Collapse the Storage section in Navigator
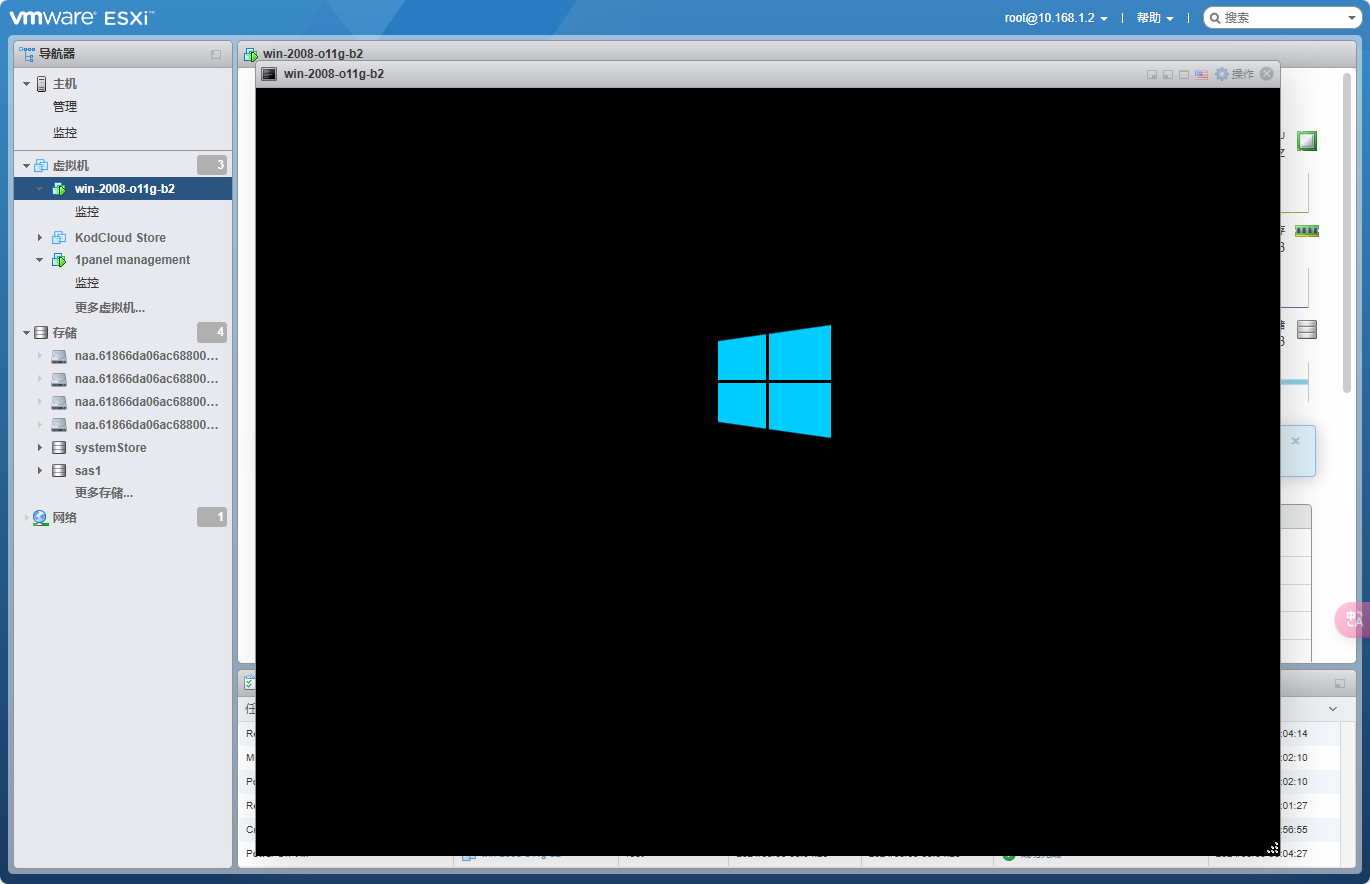 (26, 333)
